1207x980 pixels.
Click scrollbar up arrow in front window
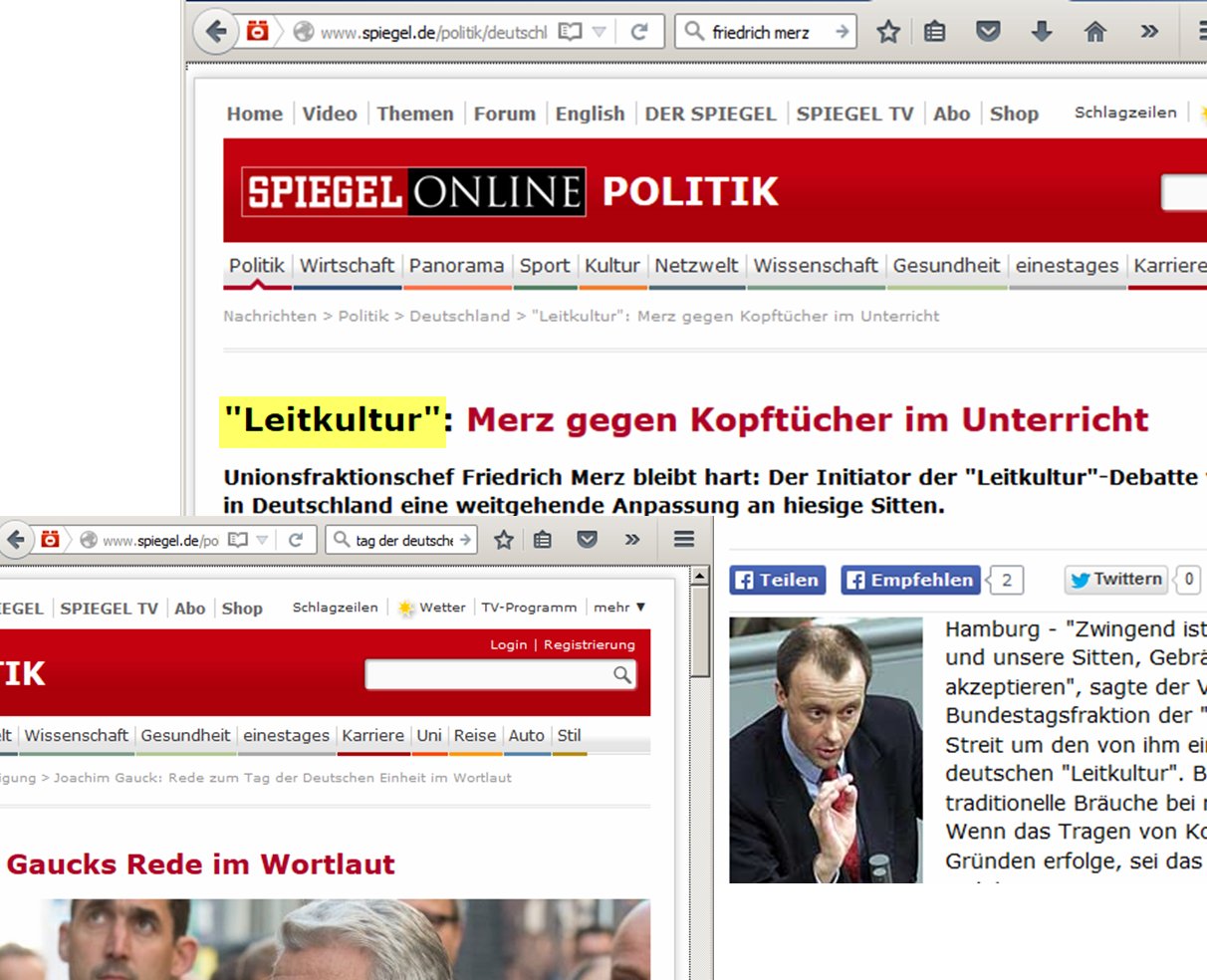pyautogui.click(x=700, y=577)
